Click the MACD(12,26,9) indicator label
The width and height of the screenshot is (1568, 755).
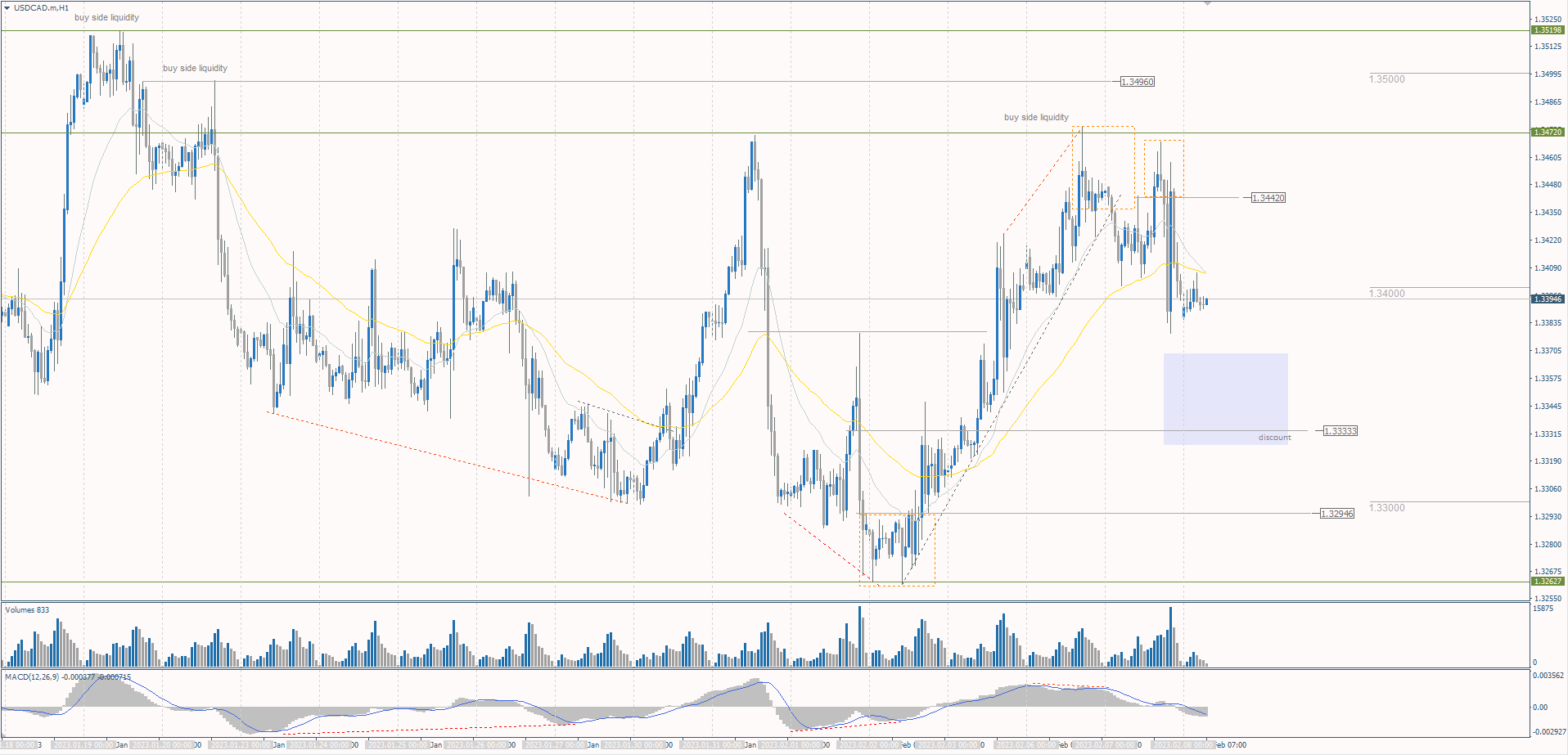click(x=68, y=677)
